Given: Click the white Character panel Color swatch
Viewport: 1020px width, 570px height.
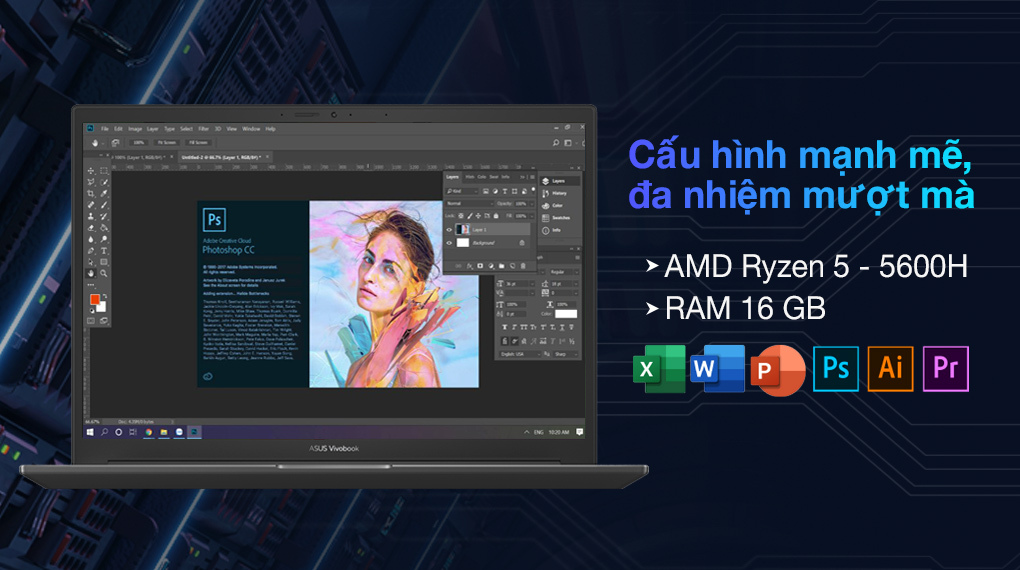Looking at the screenshot, I should point(566,314).
